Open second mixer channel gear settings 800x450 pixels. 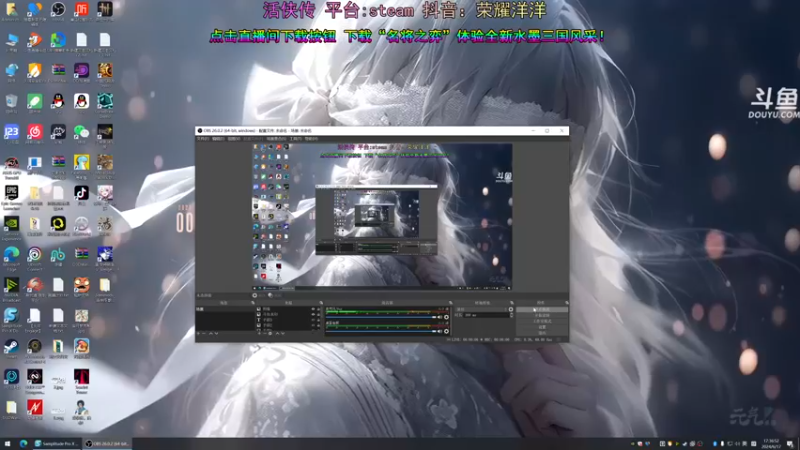point(446,331)
